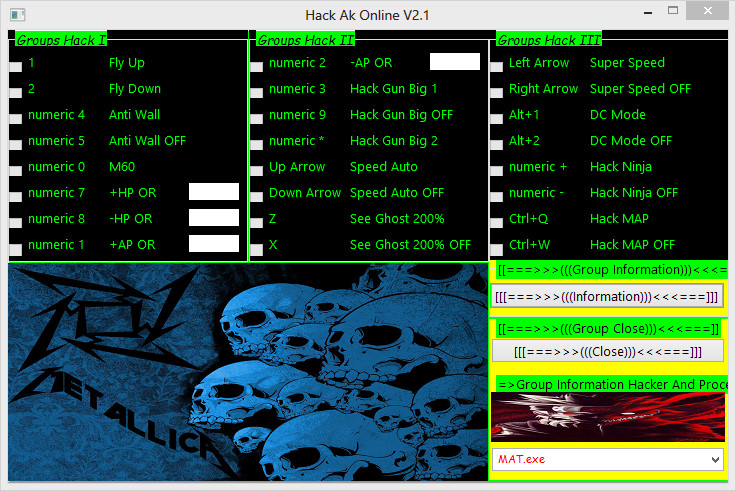Open the MAT.exe process dropdown

click(x=607, y=459)
